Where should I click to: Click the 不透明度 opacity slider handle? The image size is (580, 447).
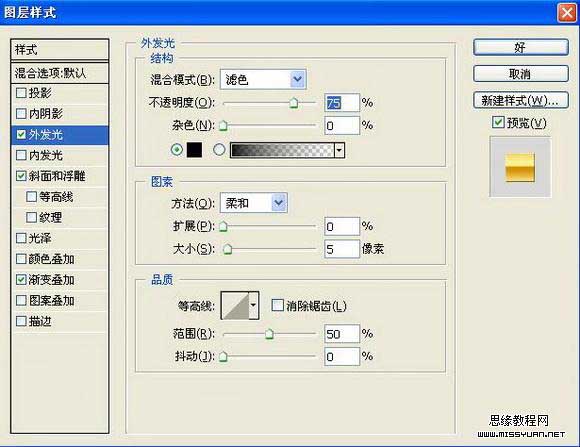pyautogui.click(x=294, y=103)
